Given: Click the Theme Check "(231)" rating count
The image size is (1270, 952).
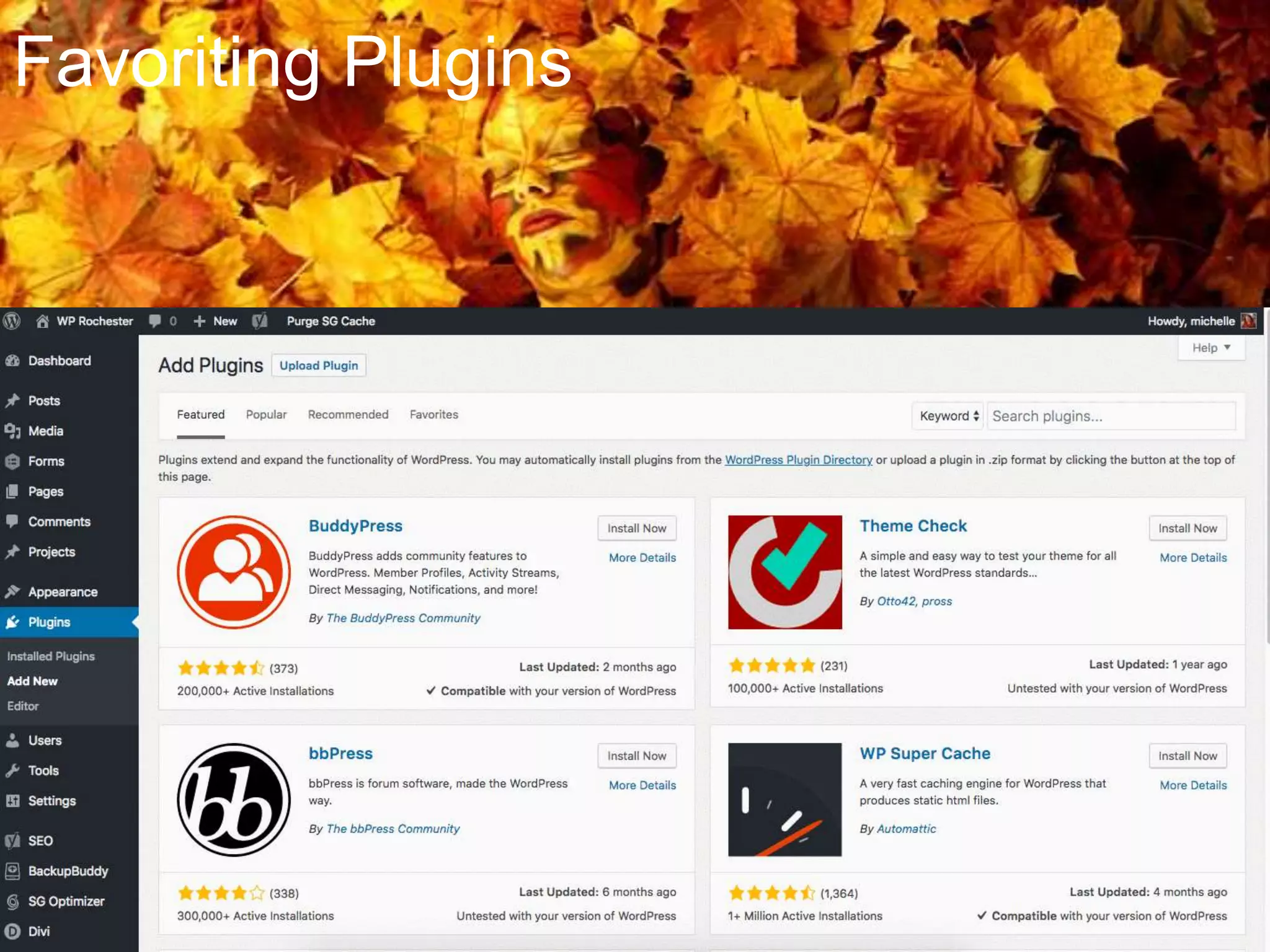Looking at the screenshot, I should [834, 666].
